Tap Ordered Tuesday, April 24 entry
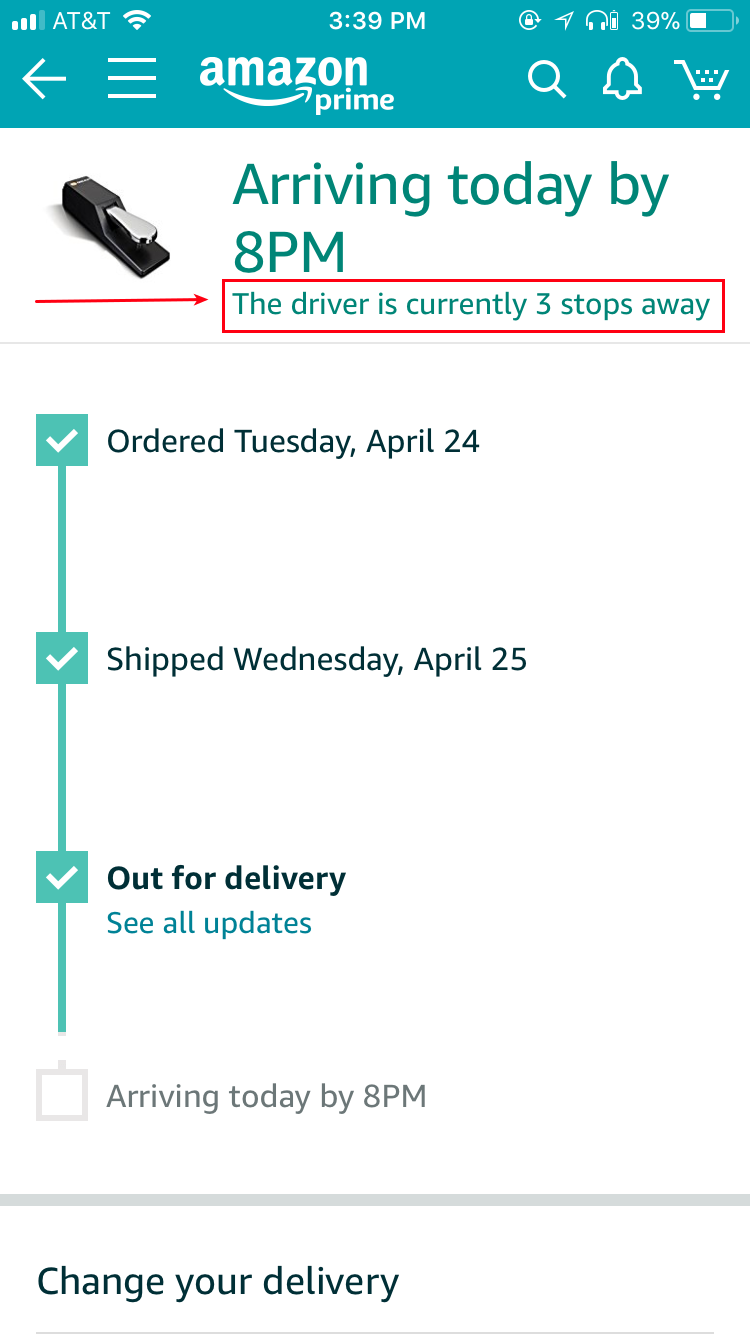Viewport: 750px width, 1334px height. click(293, 442)
